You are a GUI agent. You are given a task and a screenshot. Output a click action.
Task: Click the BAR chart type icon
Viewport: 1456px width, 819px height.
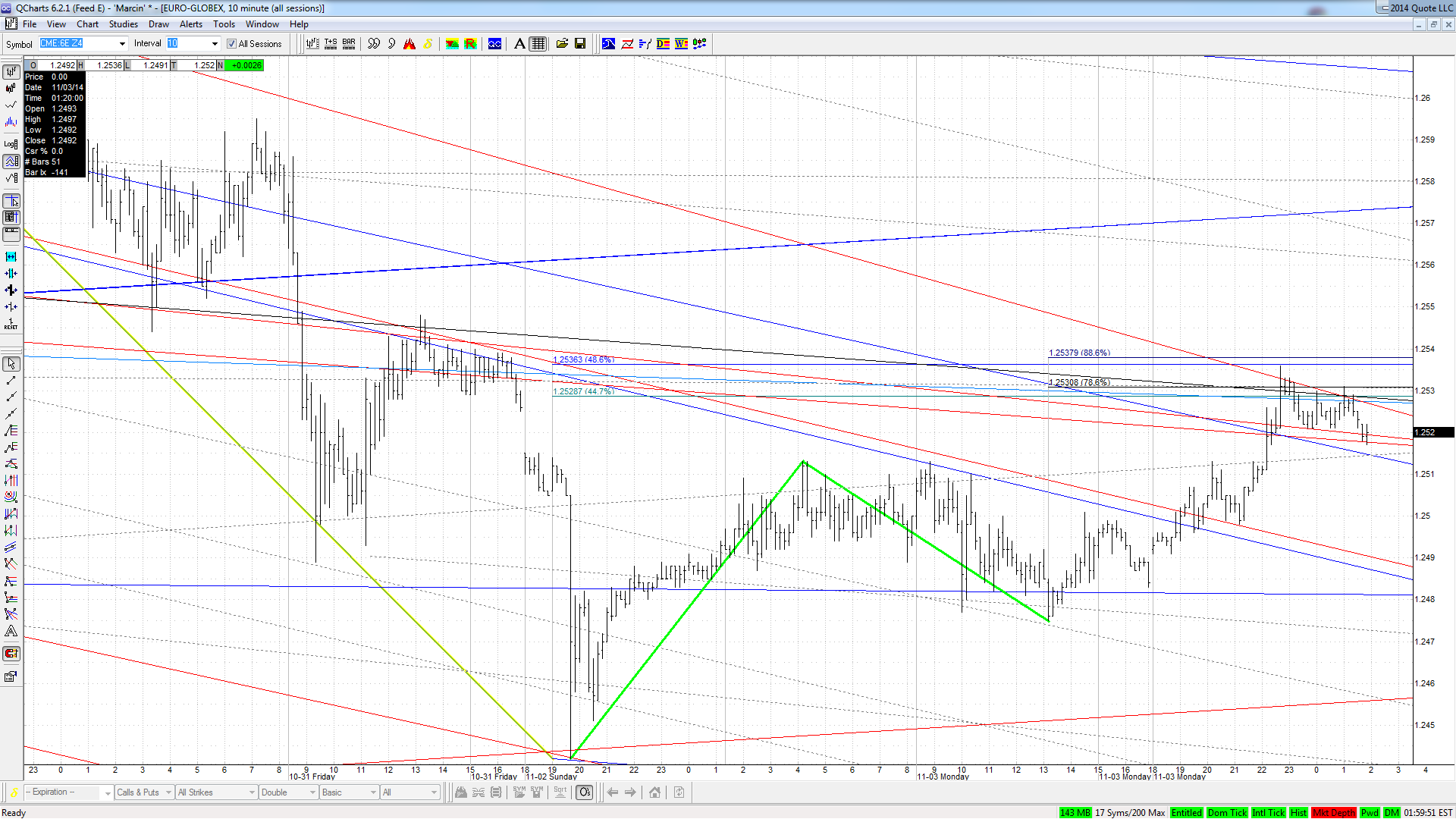coord(349,44)
